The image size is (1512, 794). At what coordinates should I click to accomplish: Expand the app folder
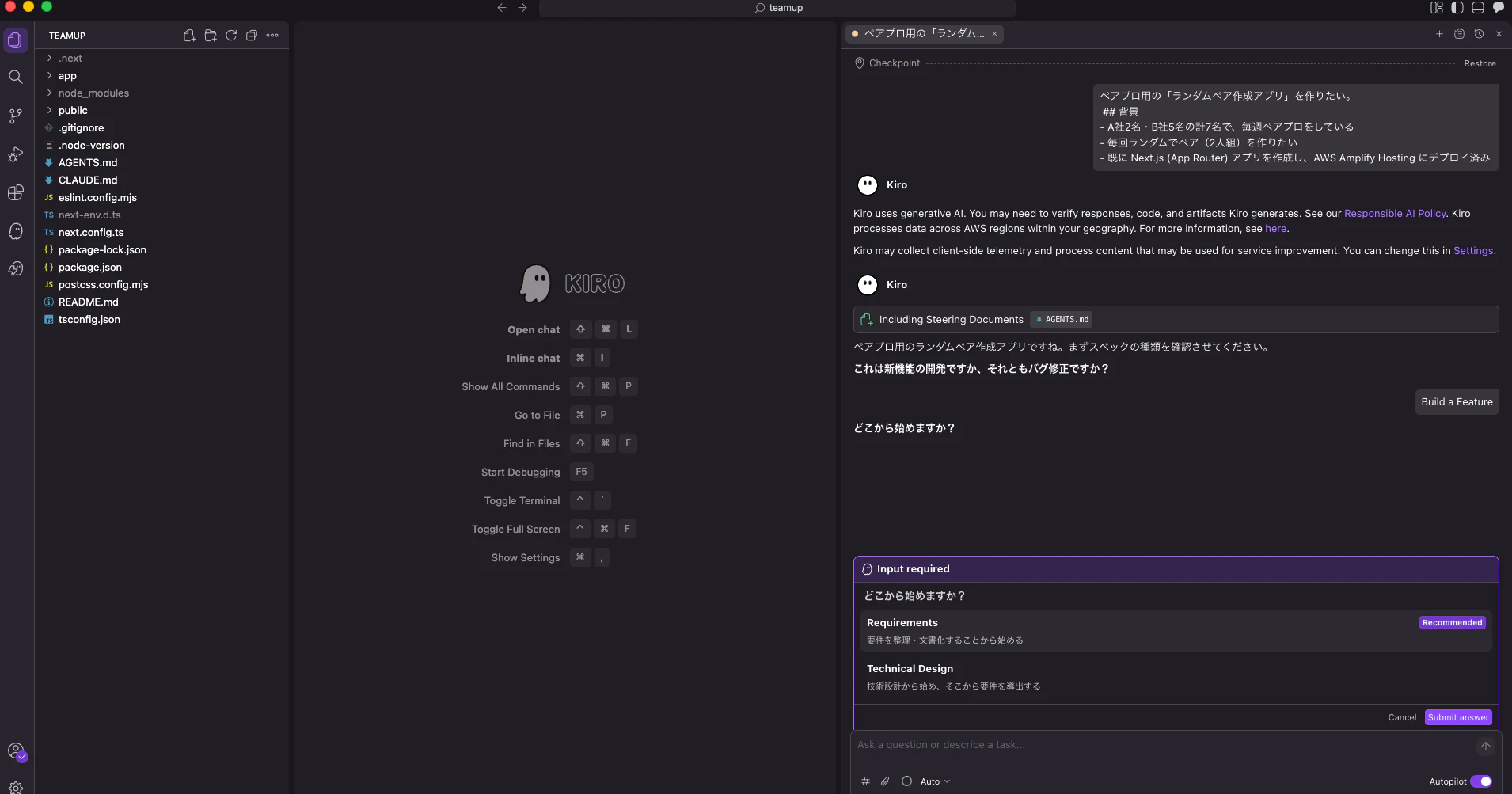[161, 76]
